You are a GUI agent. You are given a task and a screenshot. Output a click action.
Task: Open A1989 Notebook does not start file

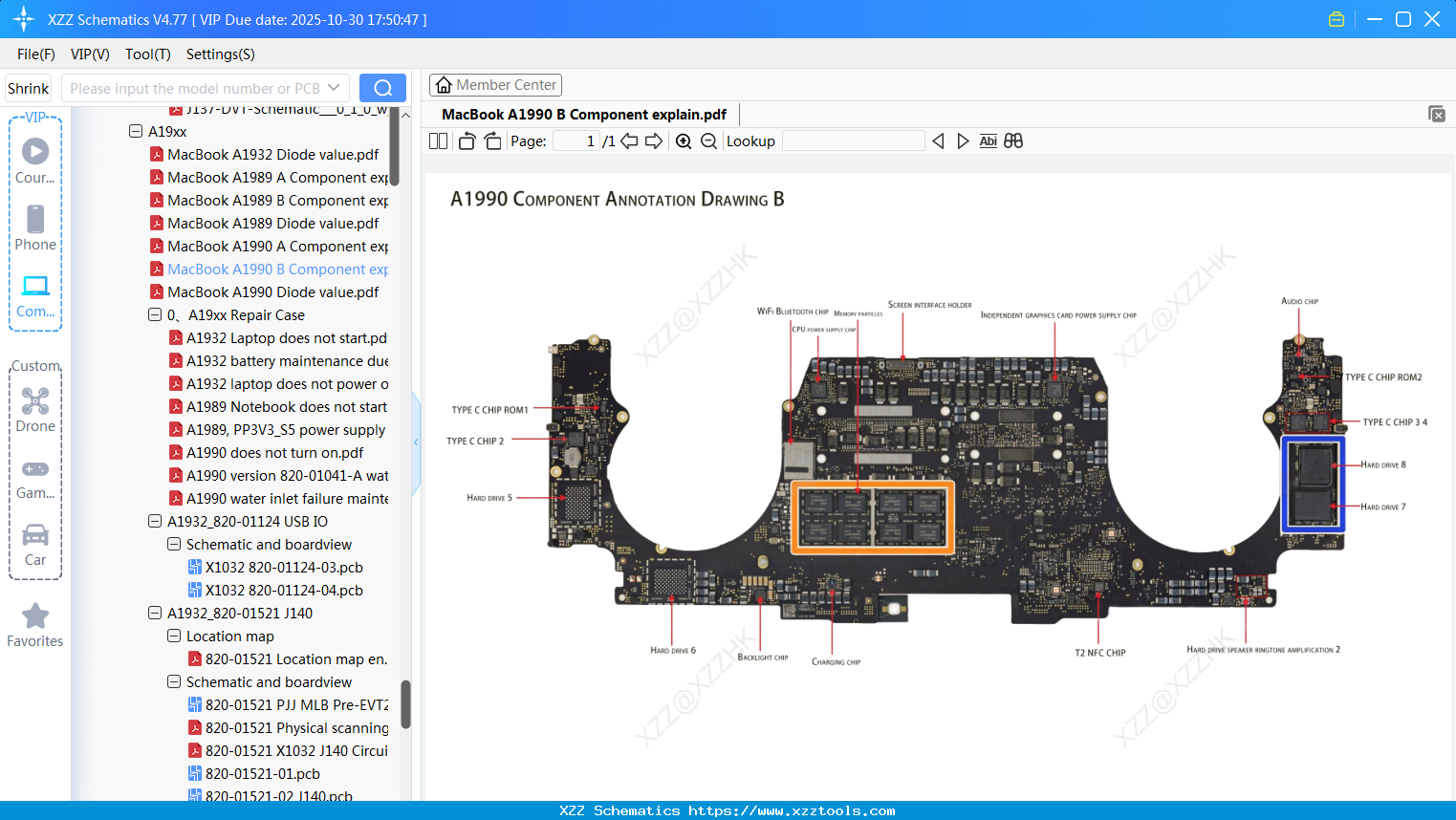(287, 406)
